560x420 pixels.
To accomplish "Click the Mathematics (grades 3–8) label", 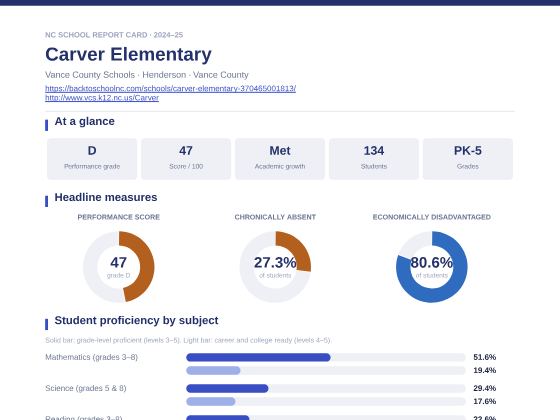I will [x=91, y=357].
